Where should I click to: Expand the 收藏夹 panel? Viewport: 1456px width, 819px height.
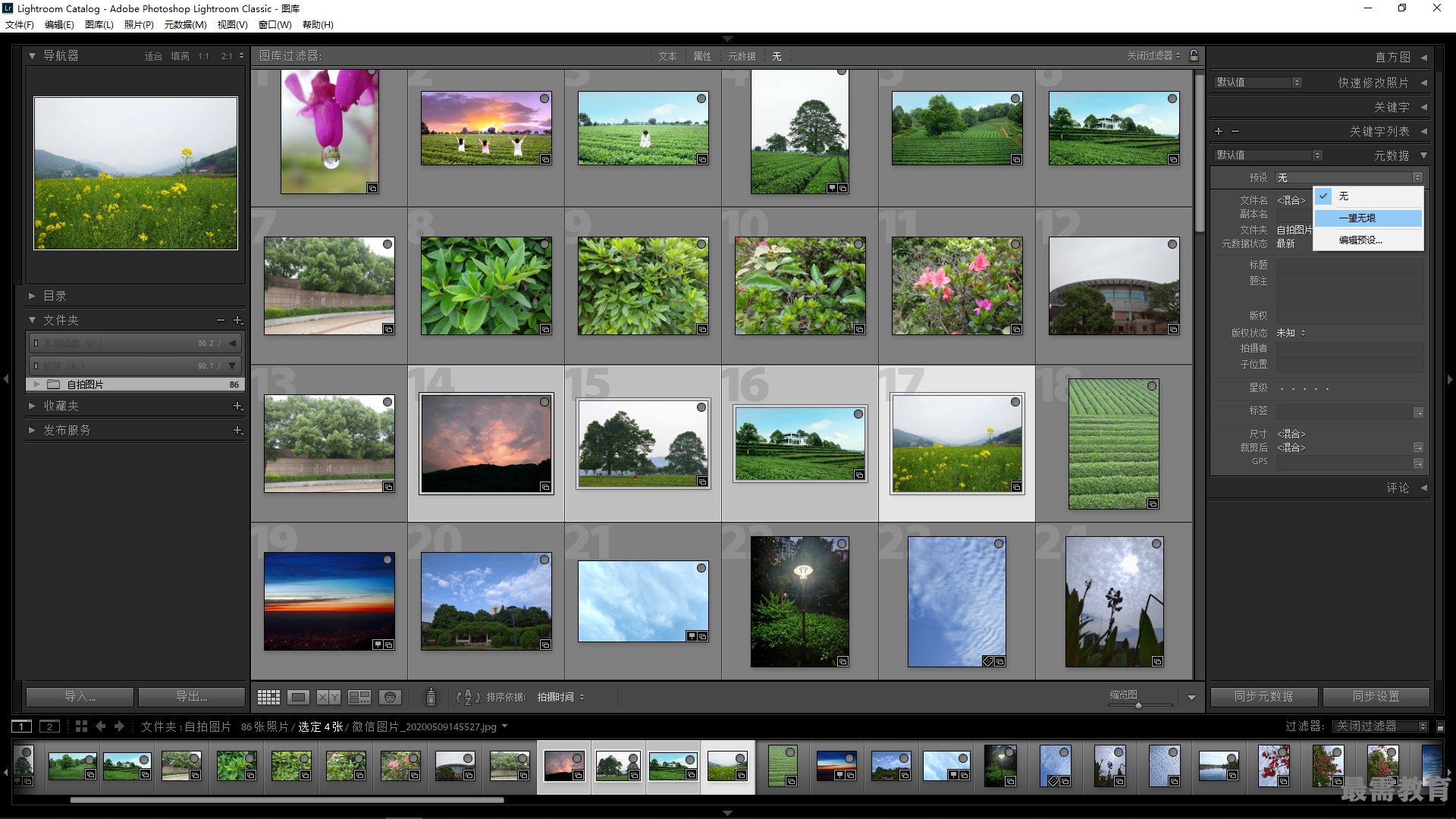tap(33, 406)
